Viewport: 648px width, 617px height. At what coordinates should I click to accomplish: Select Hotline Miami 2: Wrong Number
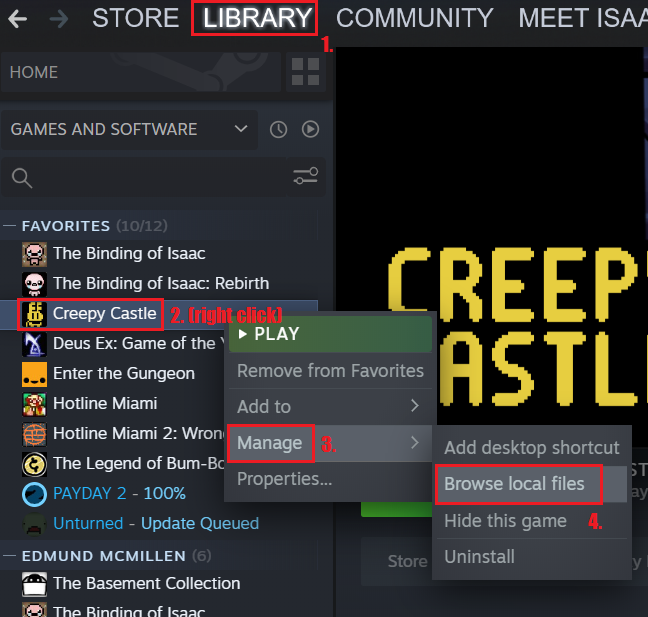[138, 434]
